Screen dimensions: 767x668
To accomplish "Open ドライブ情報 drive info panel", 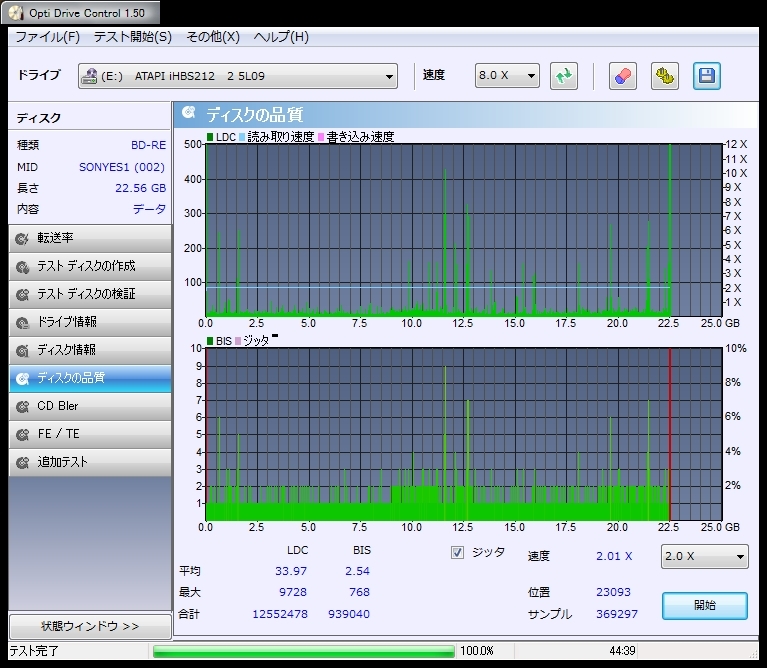I will (89, 322).
